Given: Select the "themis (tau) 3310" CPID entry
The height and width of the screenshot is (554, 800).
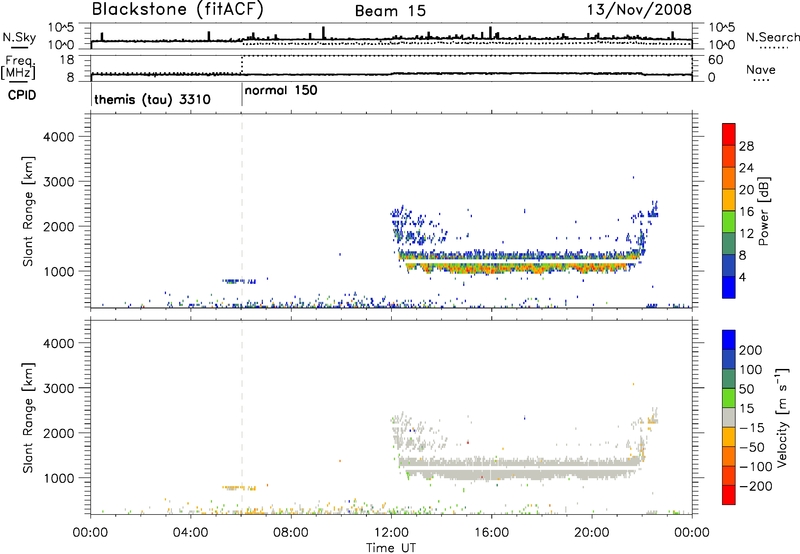Looking at the screenshot, I should [152, 99].
